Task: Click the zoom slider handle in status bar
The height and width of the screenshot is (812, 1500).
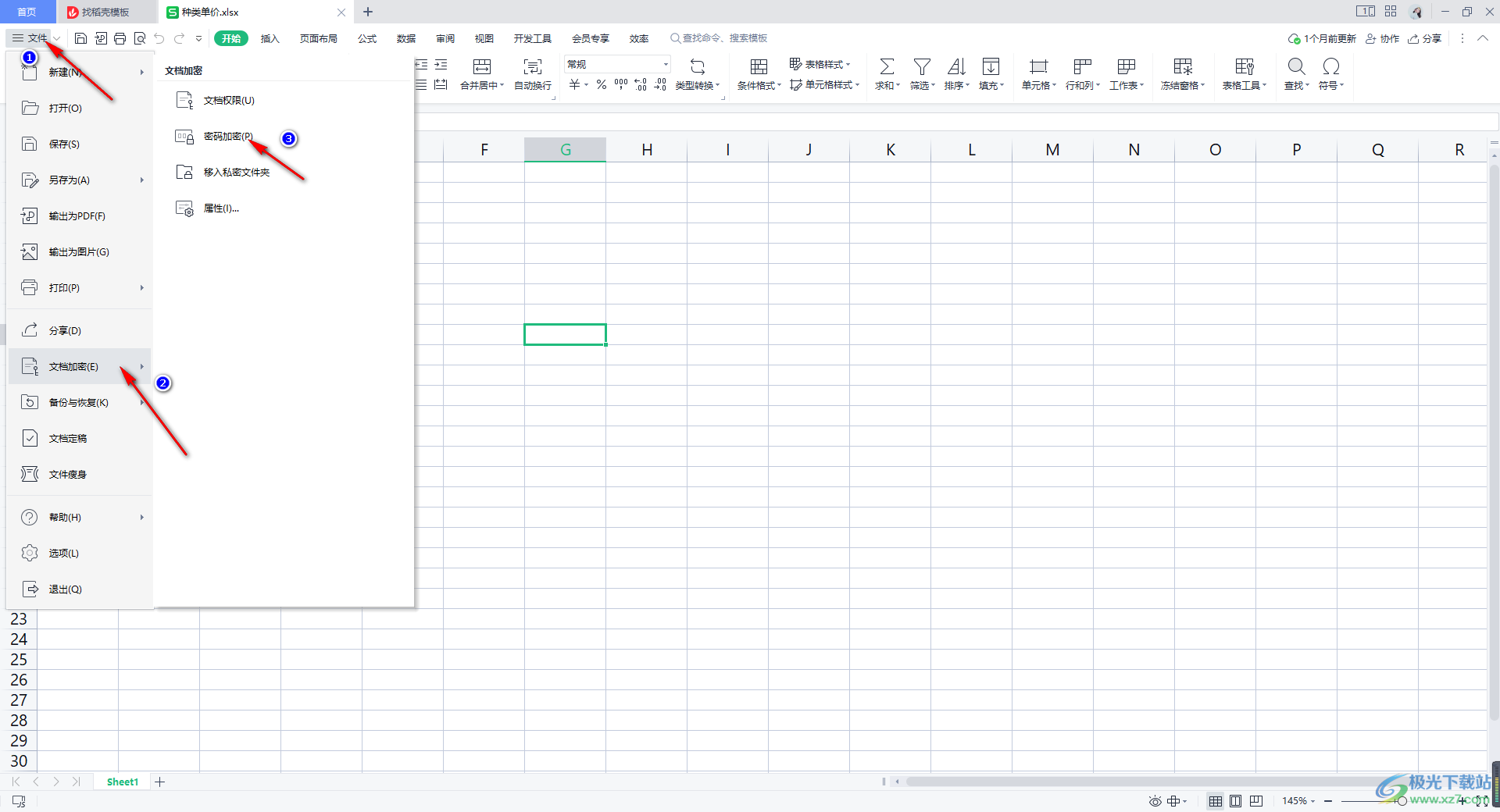Action: click(x=1402, y=801)
